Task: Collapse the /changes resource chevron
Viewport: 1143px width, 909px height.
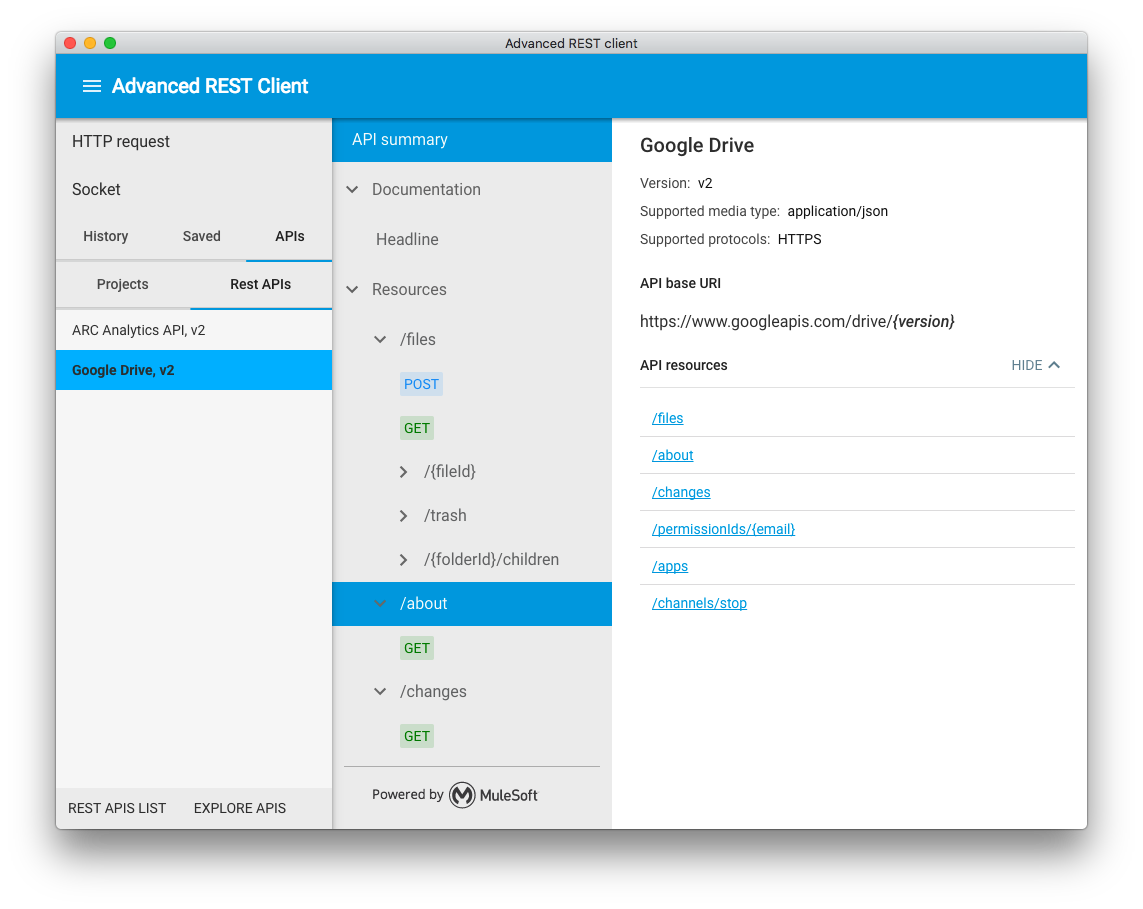Action: [x=380, y=692]
